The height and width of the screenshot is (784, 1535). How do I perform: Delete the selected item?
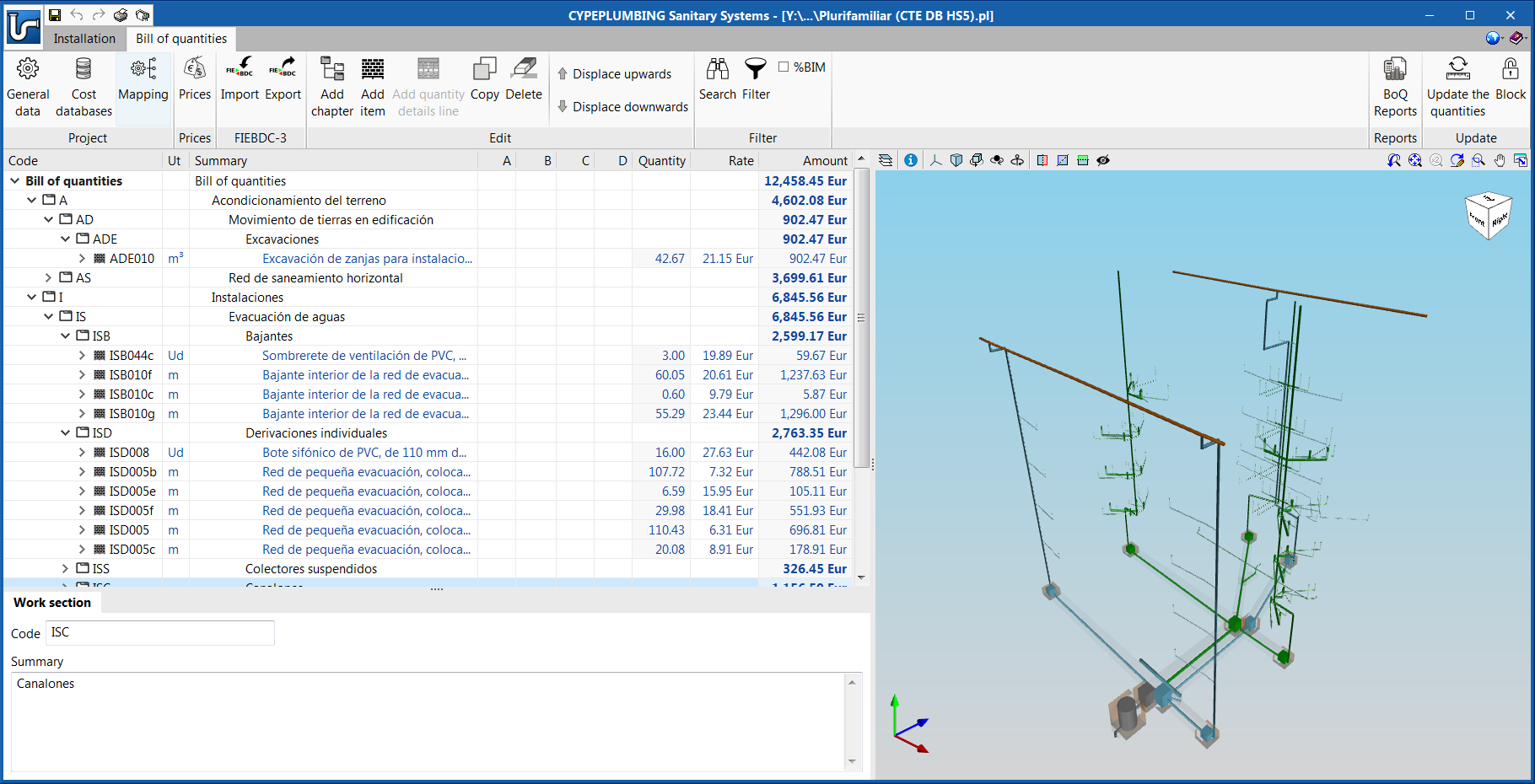click(x=524, y=84)
